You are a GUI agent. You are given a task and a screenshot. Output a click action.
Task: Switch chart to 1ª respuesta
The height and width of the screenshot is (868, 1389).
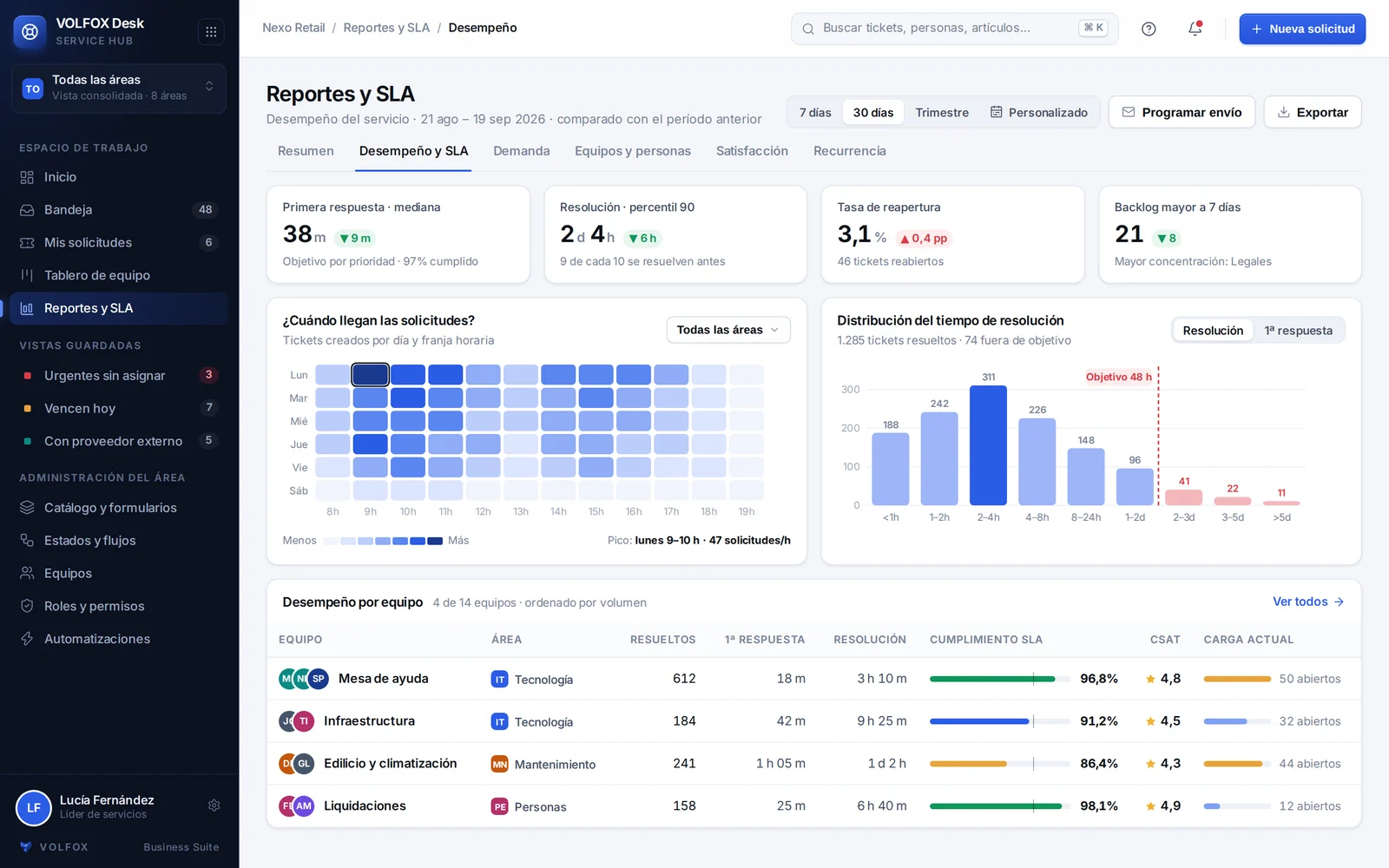click(1298, 331)
